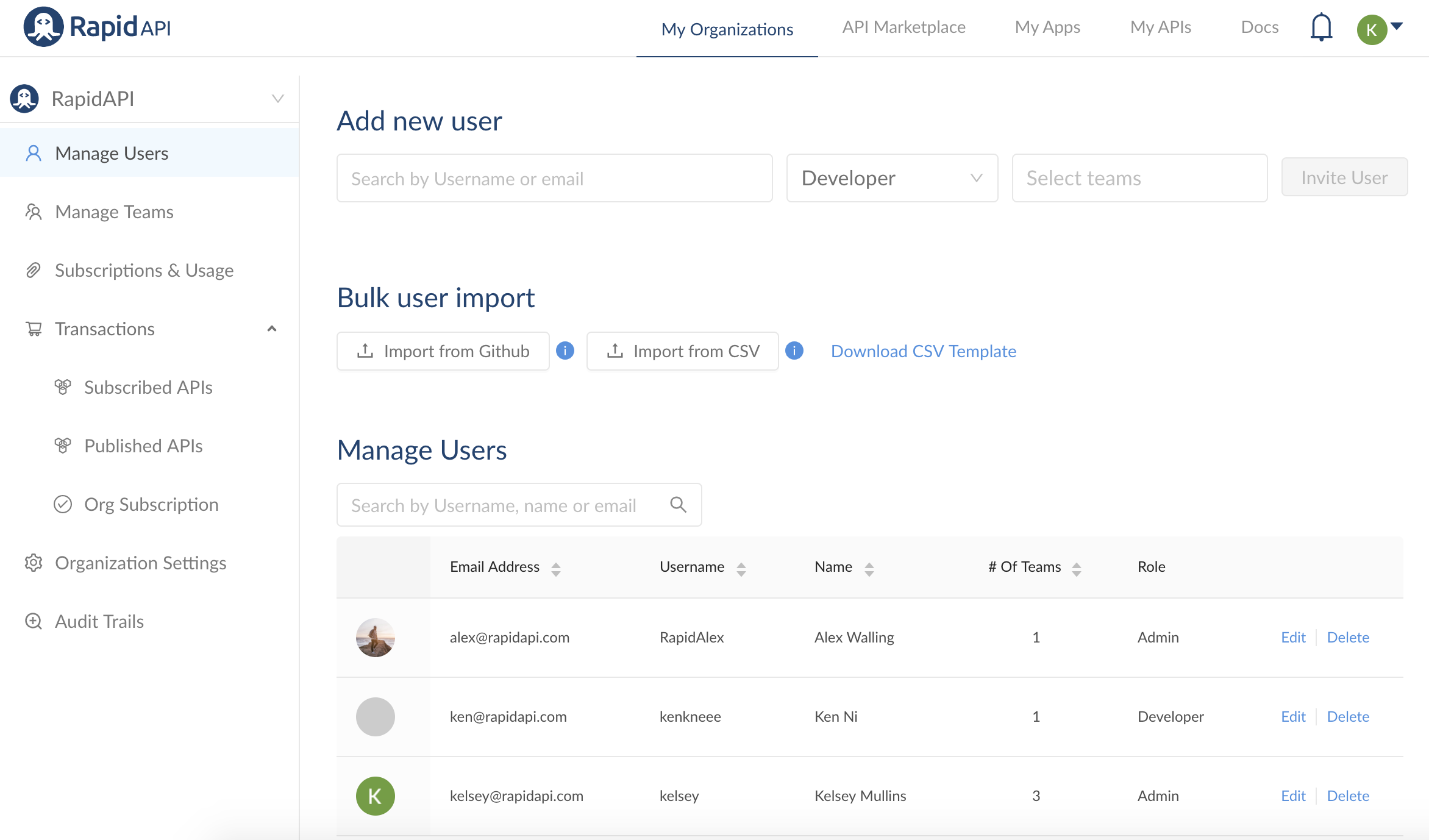
Task: Click the Email Address sort toggle
Action: pos(555,567)
